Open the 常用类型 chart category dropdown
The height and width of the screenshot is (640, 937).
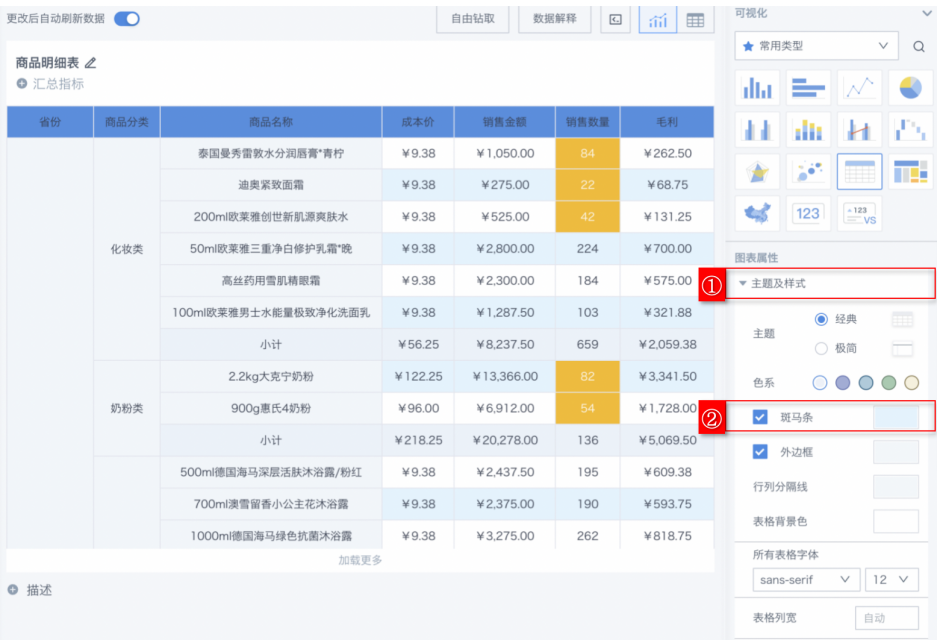816,46
